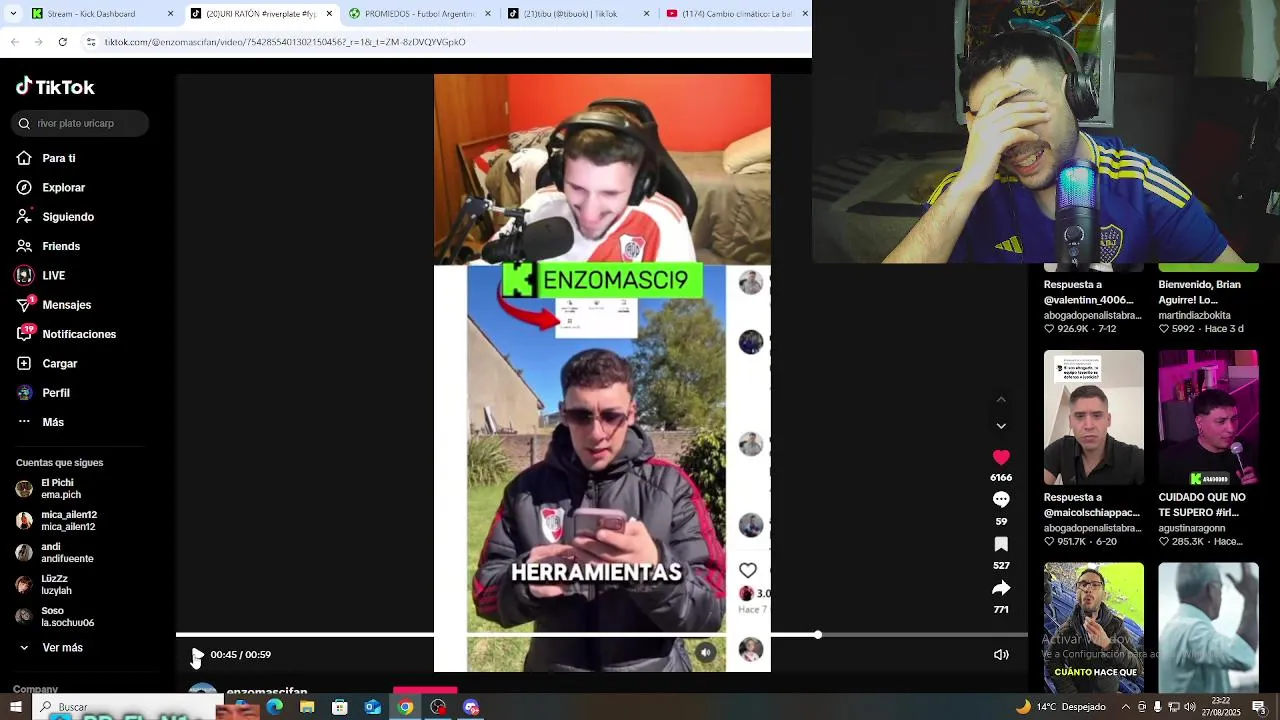
Task: Click the video progress slider handle
Action: (818, 635)
